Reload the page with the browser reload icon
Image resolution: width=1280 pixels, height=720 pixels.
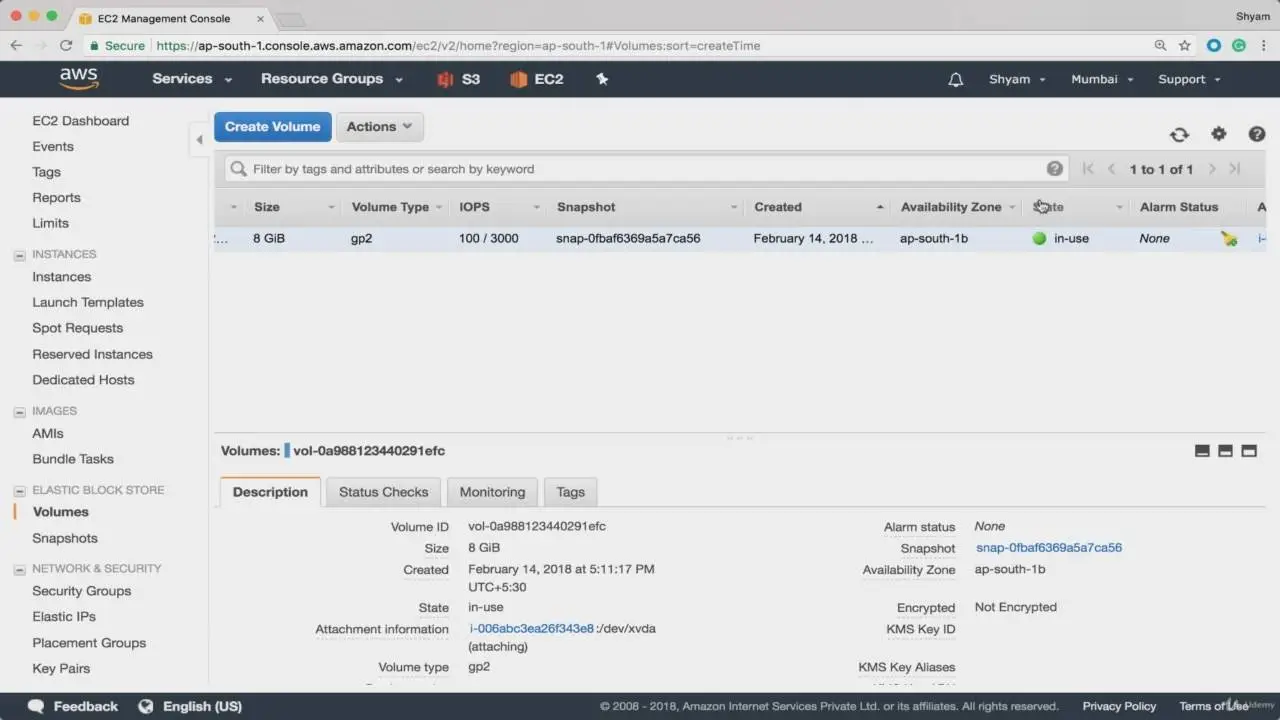click(x=66, y=45)
